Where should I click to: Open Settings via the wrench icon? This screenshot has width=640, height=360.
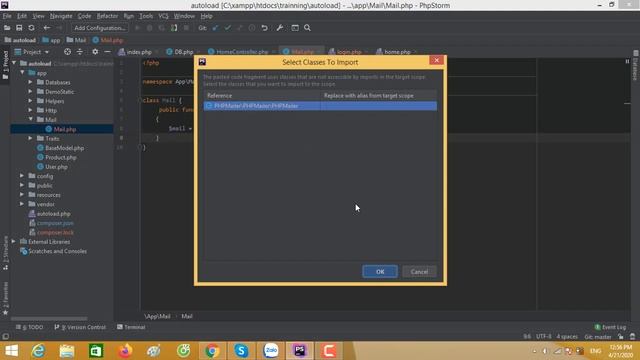click(280, 28)
